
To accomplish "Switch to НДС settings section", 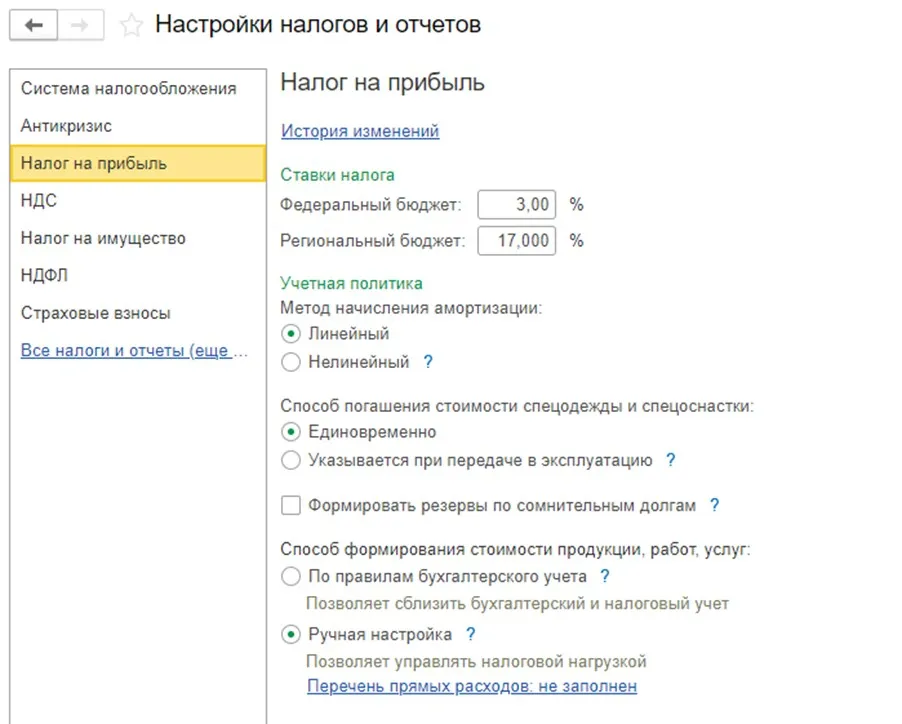I will 39,201.
